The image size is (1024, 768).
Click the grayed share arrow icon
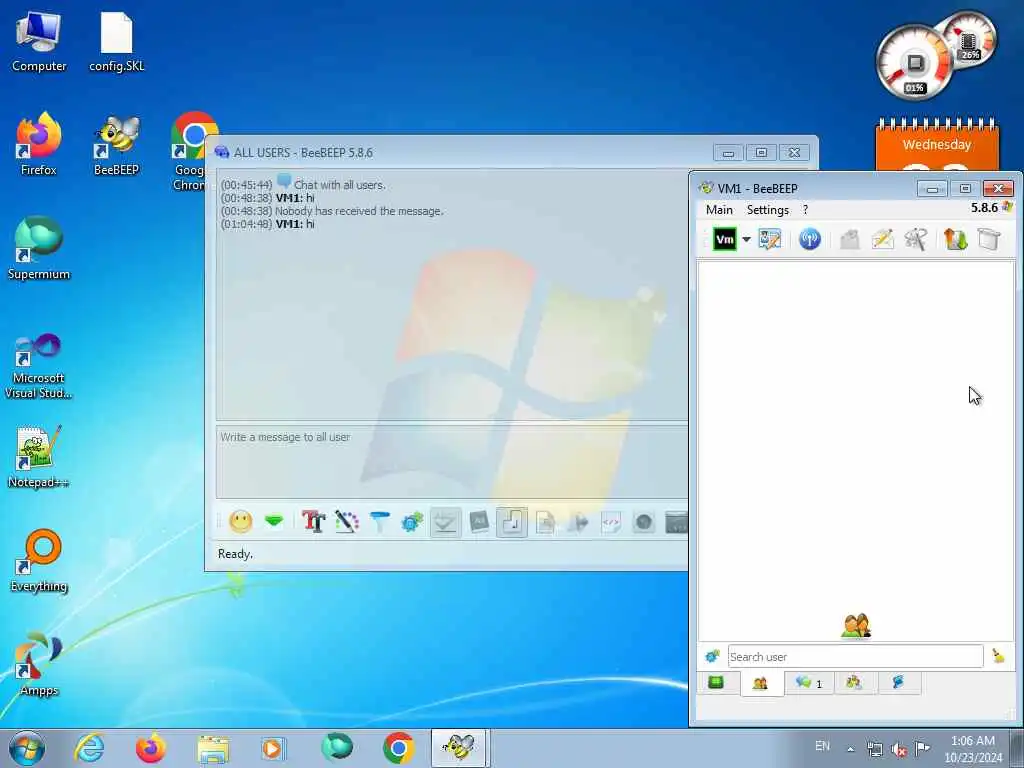(x=578, y=522)
